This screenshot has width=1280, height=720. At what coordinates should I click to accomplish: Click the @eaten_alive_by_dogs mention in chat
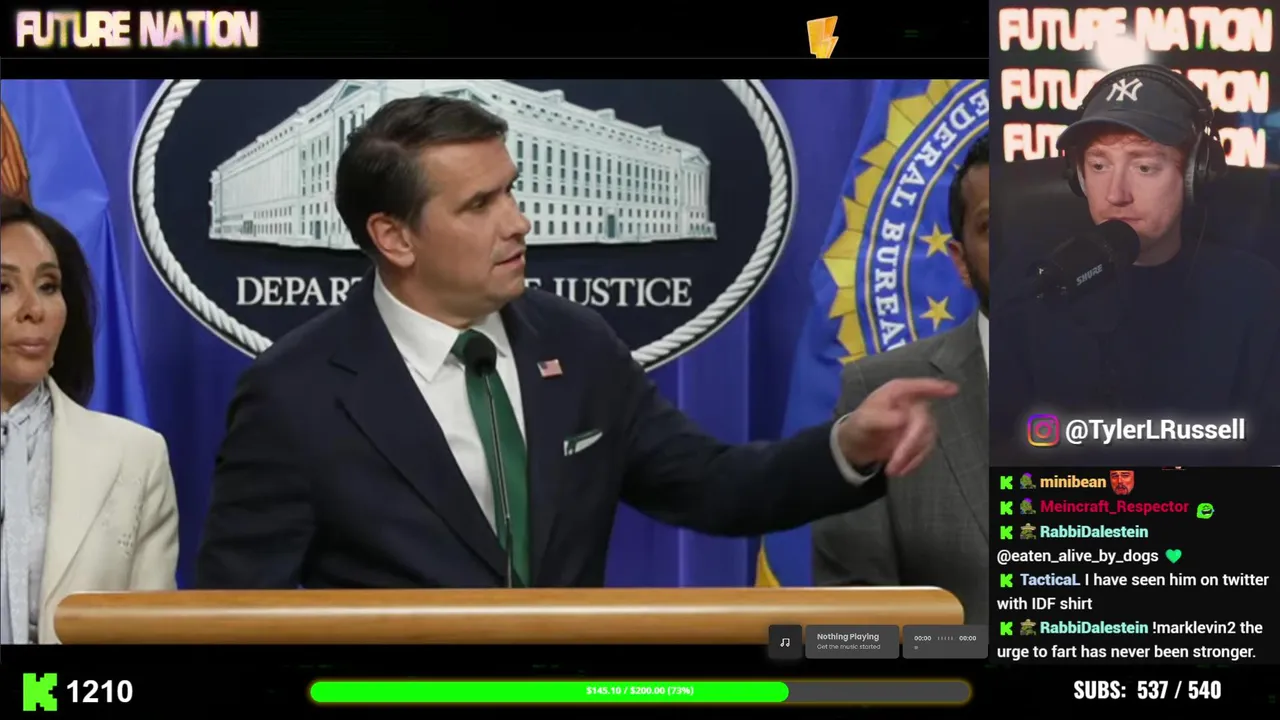pyautogui.click(x=1077, y=556)
